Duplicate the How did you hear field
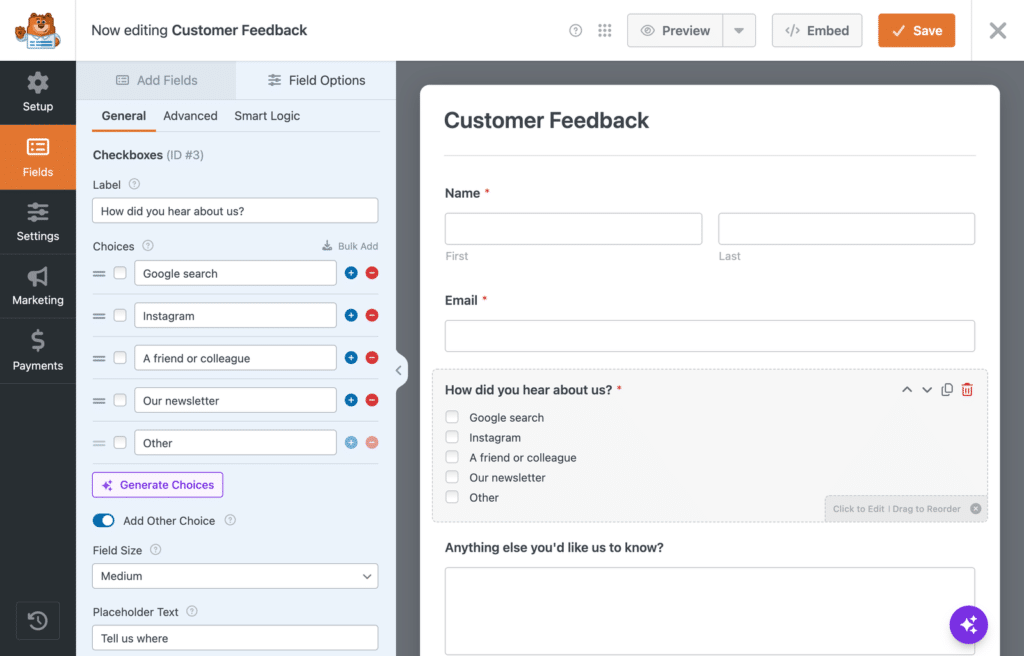 pyautogui.click(x=947, y=390)
